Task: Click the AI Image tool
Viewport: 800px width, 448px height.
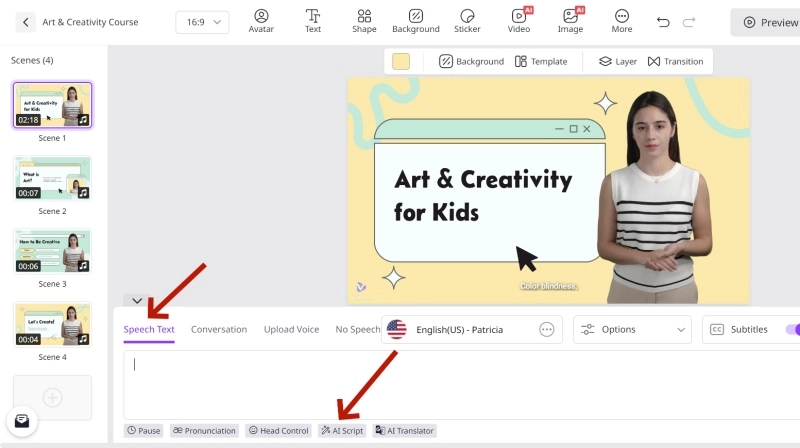Action: (570, 21)
